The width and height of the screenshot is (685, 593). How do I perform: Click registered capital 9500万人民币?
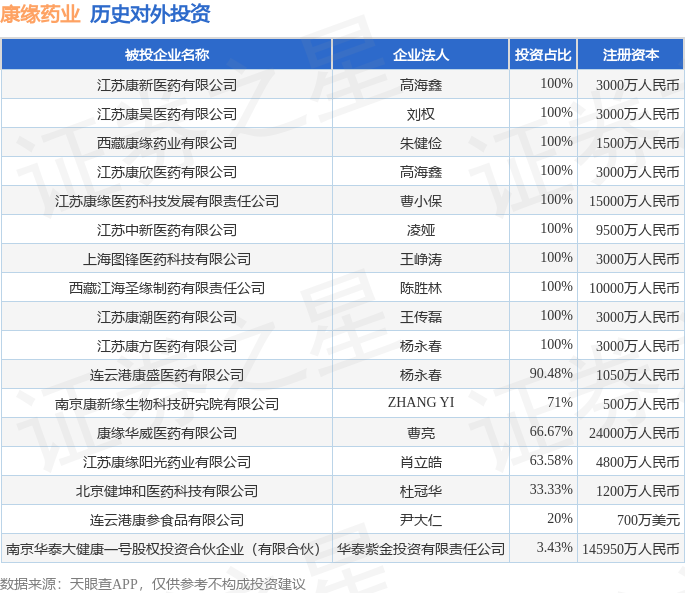(x=637, y=230)
